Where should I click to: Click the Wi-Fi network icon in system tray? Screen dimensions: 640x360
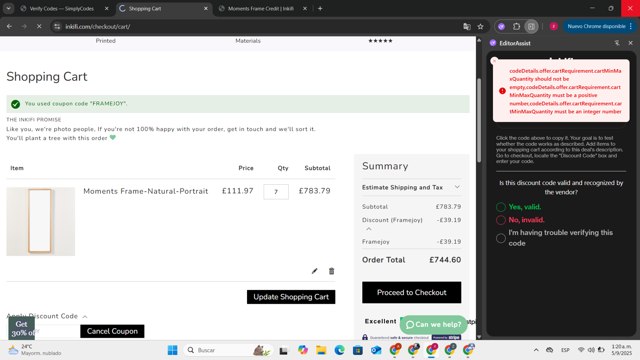[581, 350]
